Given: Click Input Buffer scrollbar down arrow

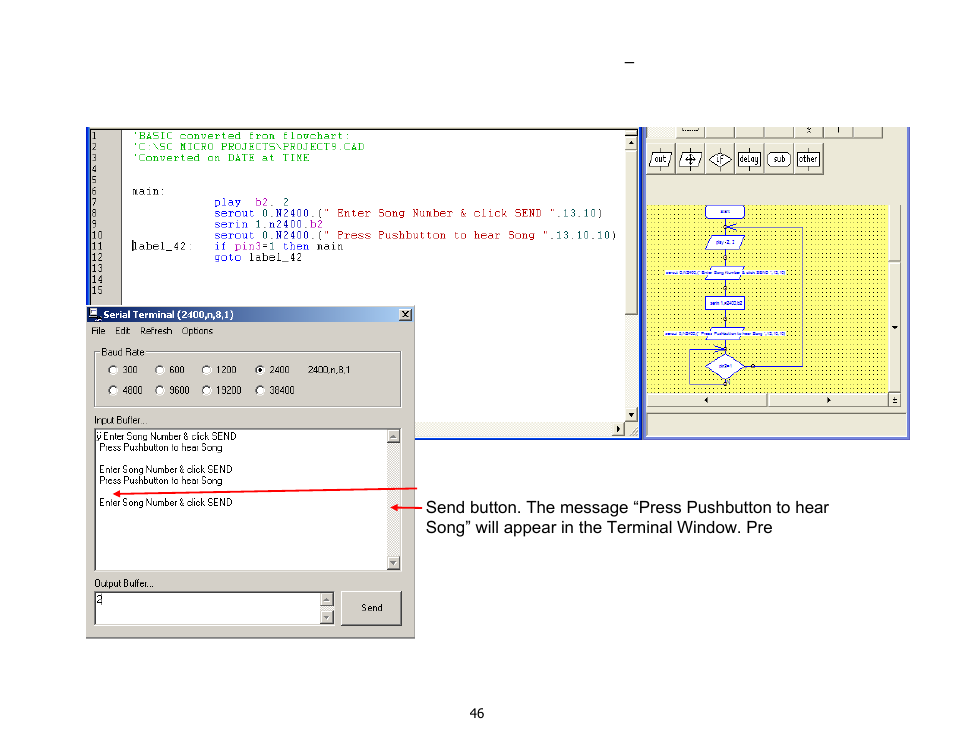Looking at the screenshot, I should pyautogui.click(x=394, y=563).
